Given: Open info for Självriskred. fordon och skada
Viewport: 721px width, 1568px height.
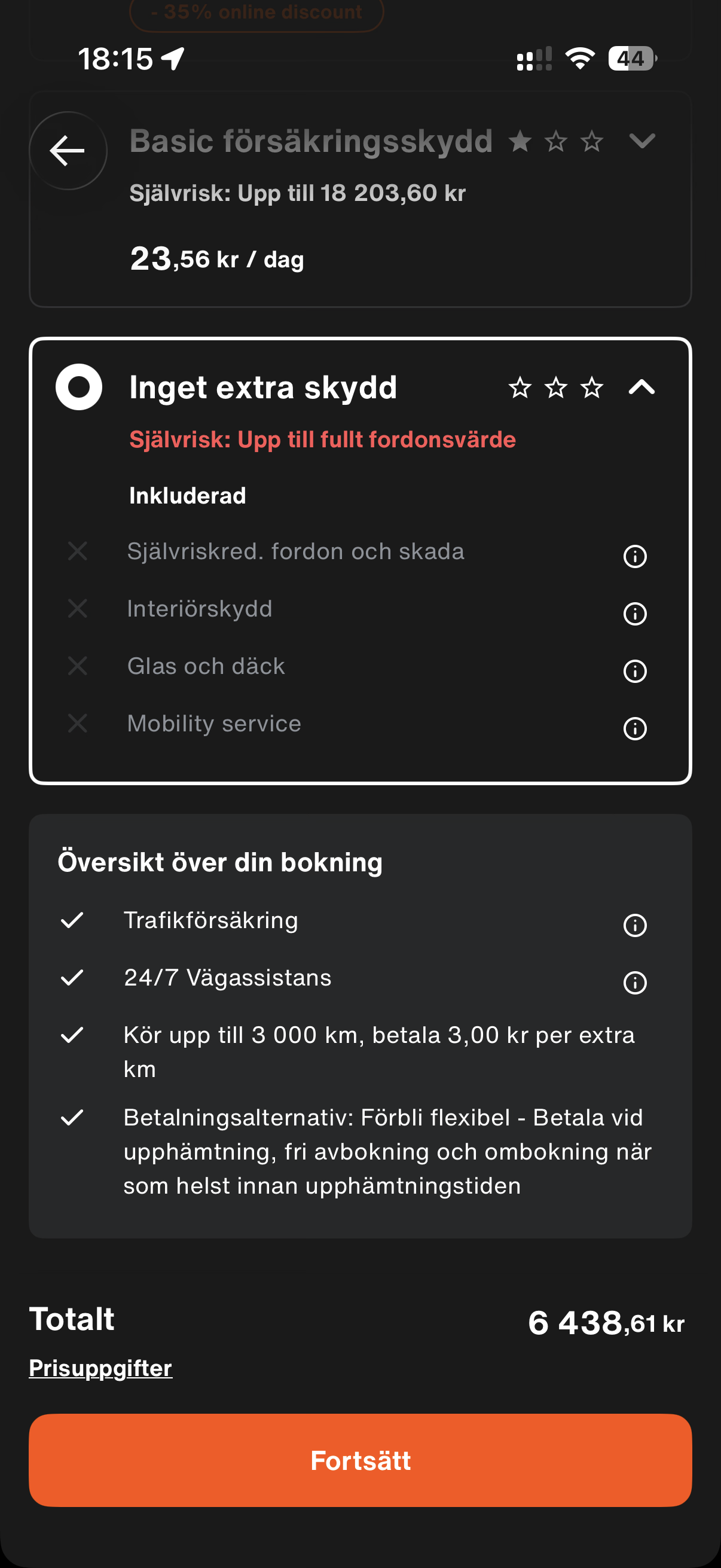Looking at the screenshot, I should (634, 556).
